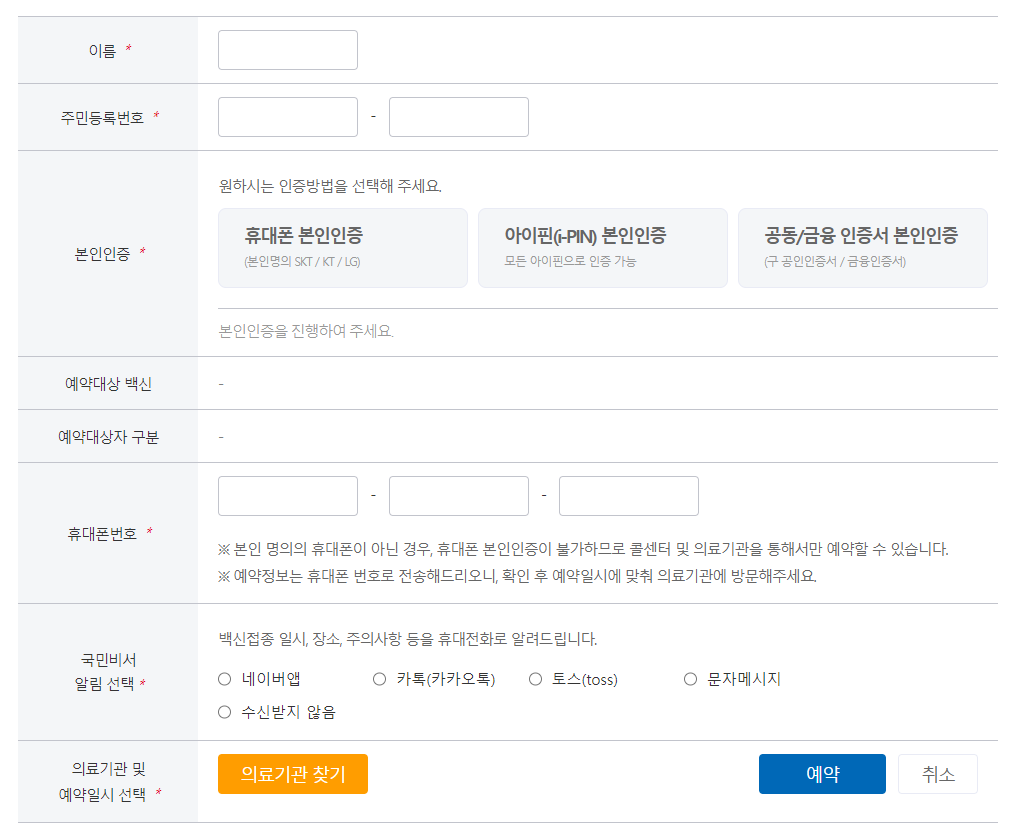The image size is (1025, 837).
Task: Choose 아이핀(i-PIN) 본인인증 option
Action: [x=603, y=248]
